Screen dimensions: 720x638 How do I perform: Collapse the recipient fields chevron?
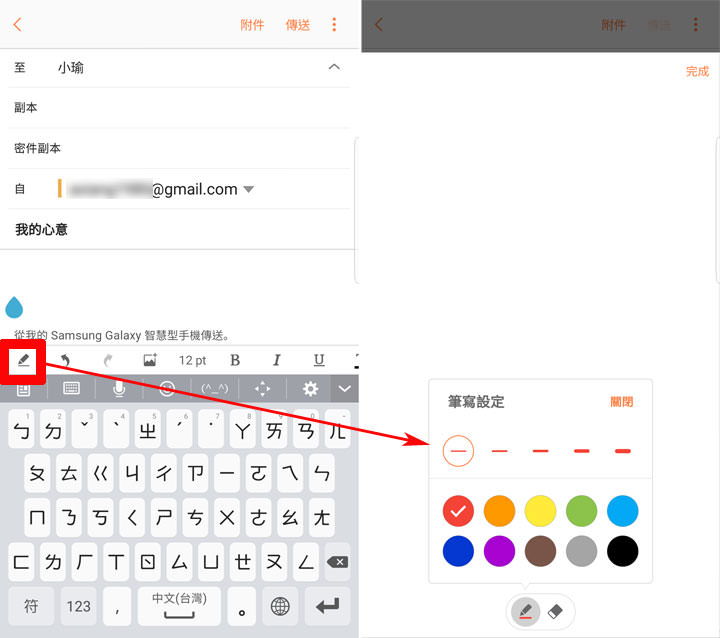(334, 67)
